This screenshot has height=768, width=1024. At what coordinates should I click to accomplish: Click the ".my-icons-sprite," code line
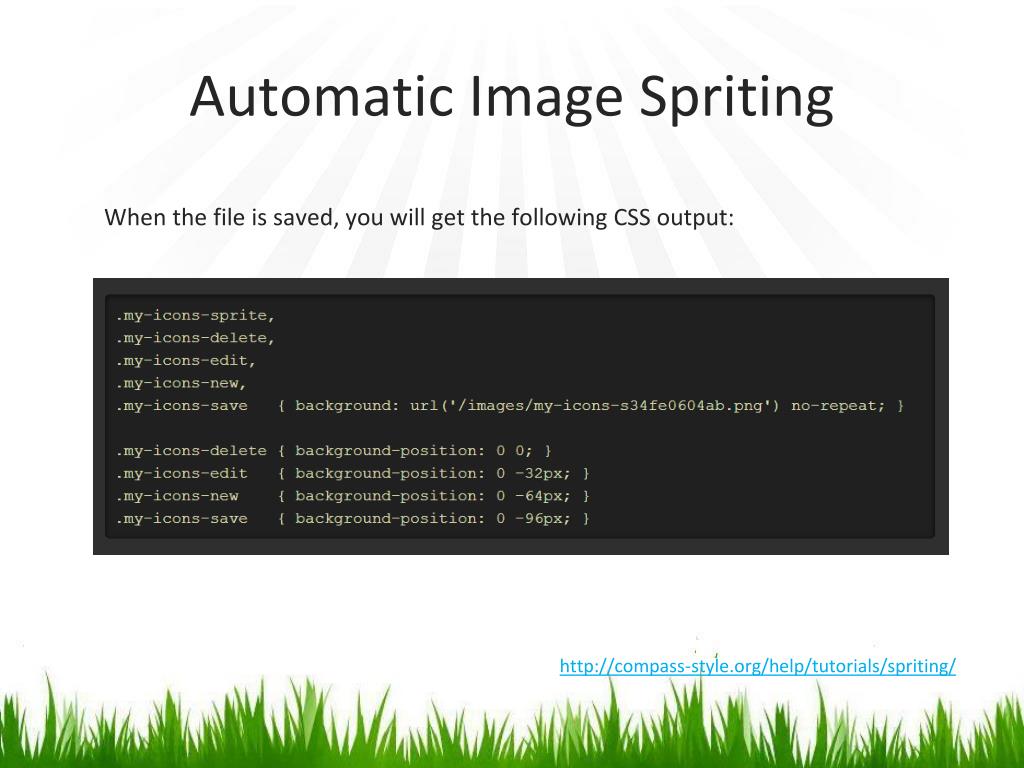[x=195, y=315]
